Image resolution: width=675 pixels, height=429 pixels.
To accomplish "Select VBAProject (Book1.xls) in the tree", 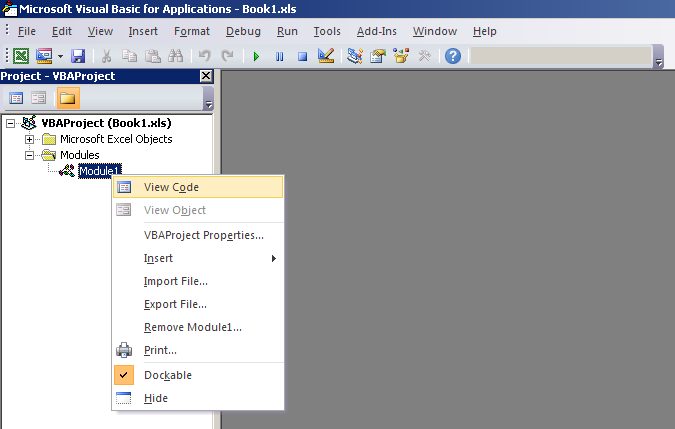I will (106, 123).
